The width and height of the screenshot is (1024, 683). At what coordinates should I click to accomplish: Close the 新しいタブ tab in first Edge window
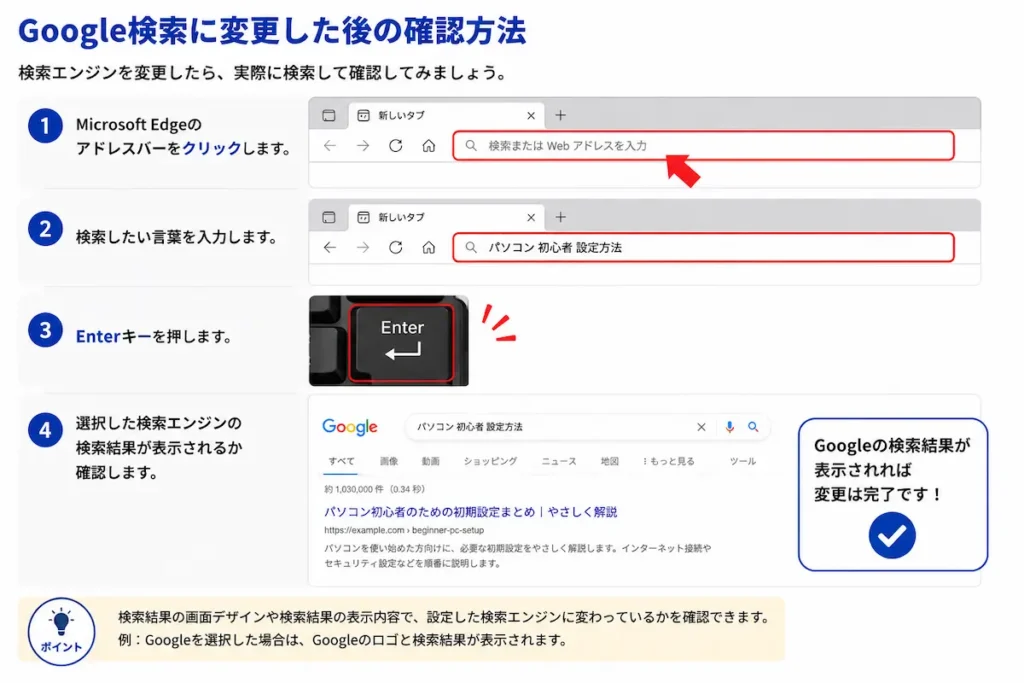[x=531, y=116]
